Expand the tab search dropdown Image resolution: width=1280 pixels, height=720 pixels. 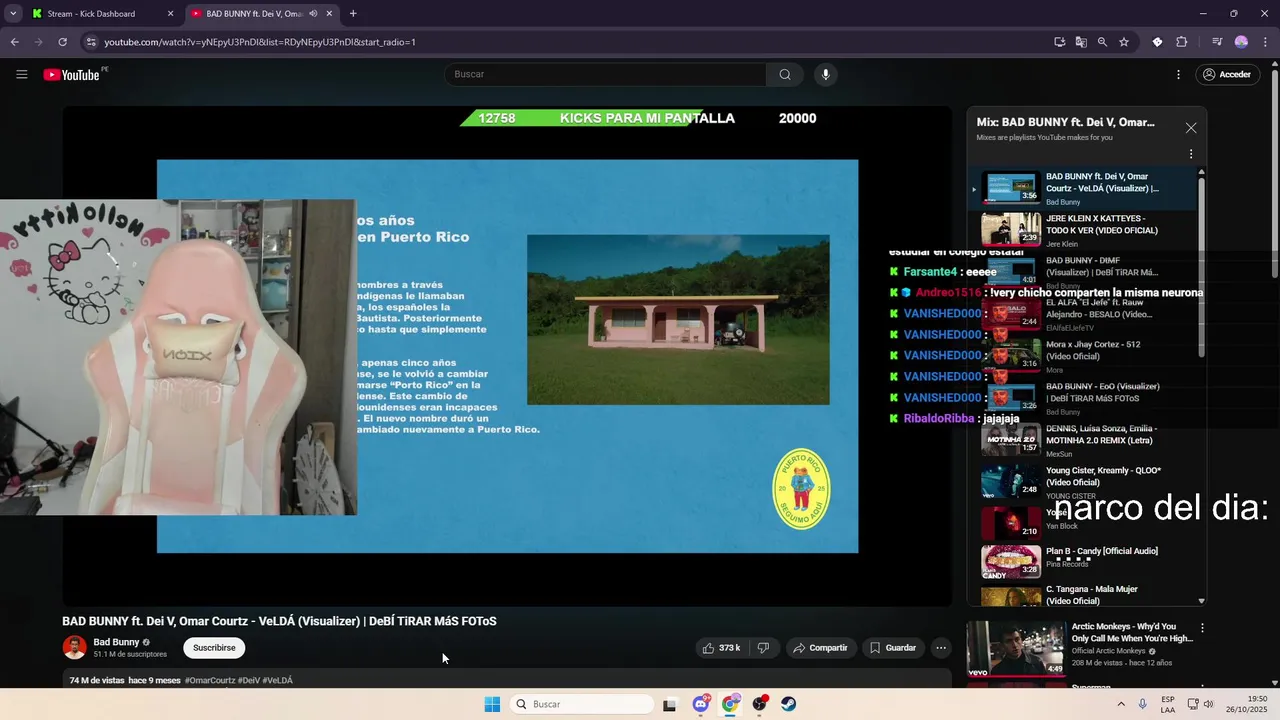point(12,14)
